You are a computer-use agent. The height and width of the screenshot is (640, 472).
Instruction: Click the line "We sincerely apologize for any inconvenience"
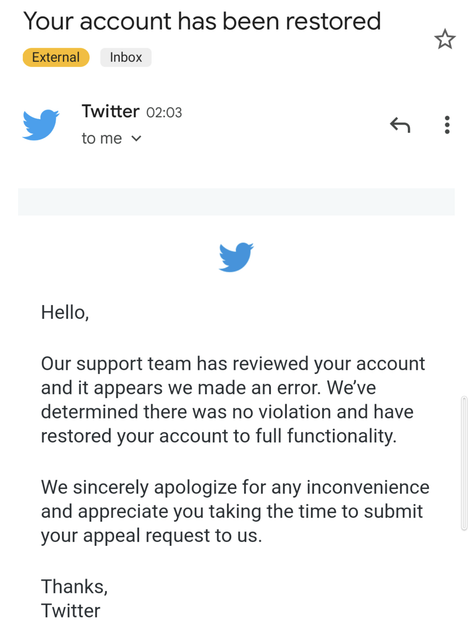pyautogui.click(x=235, y=487)
